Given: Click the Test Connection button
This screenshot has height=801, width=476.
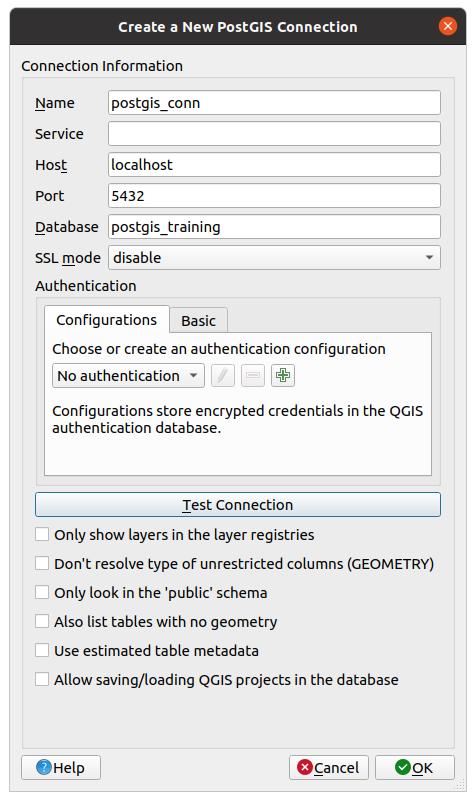Looking at the screenshot, I should (238, 505).
